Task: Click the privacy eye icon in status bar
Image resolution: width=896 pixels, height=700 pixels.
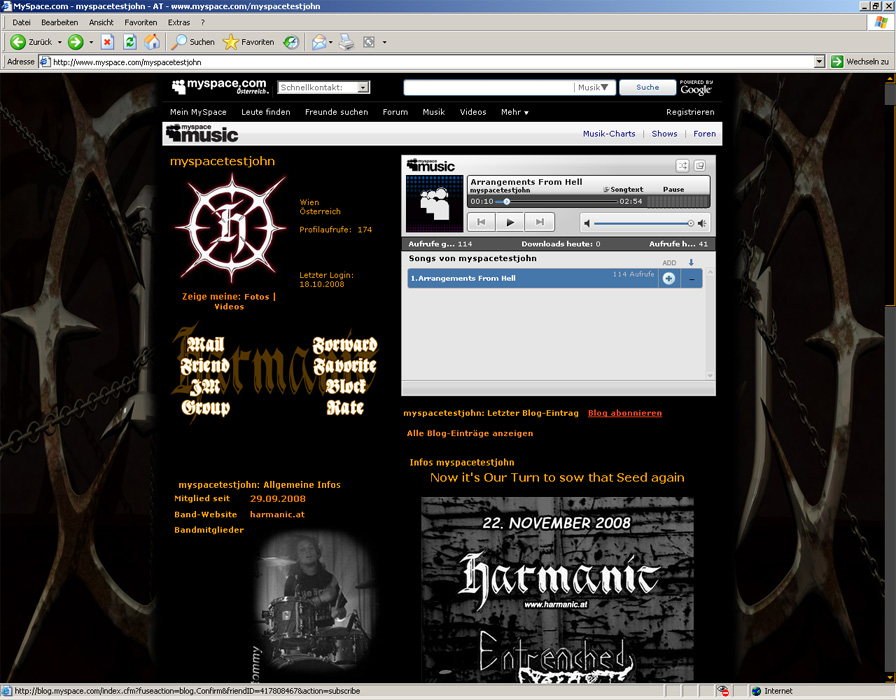Action: 723,691
